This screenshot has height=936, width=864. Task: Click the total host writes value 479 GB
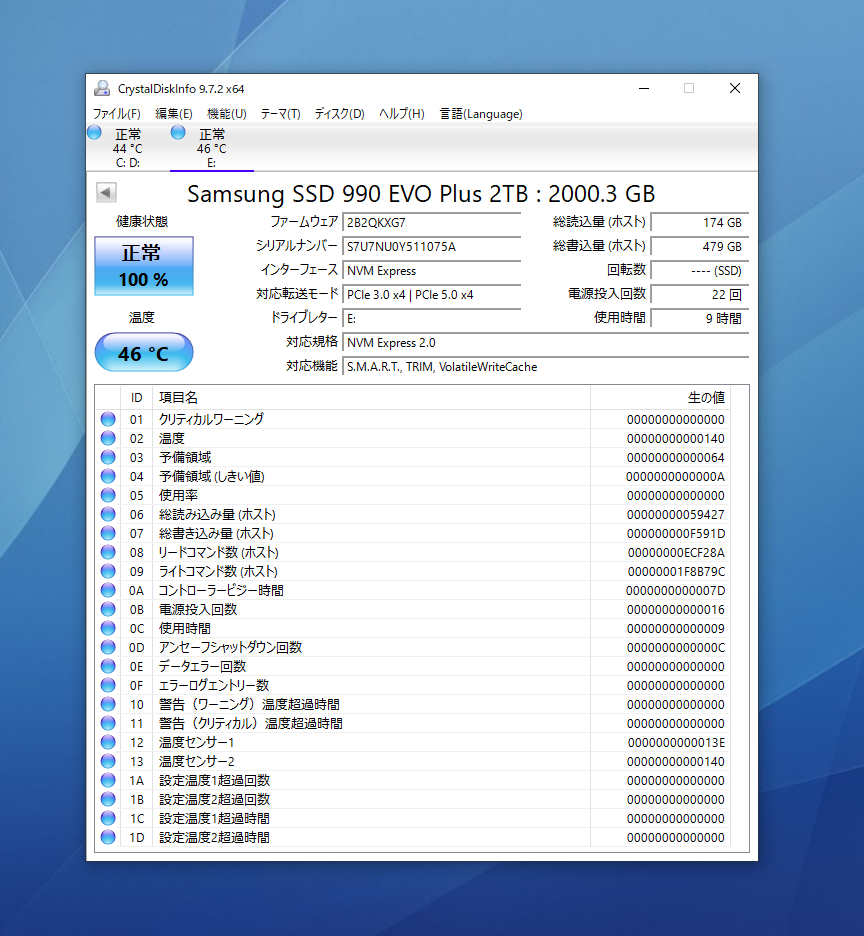pos(700,247)
